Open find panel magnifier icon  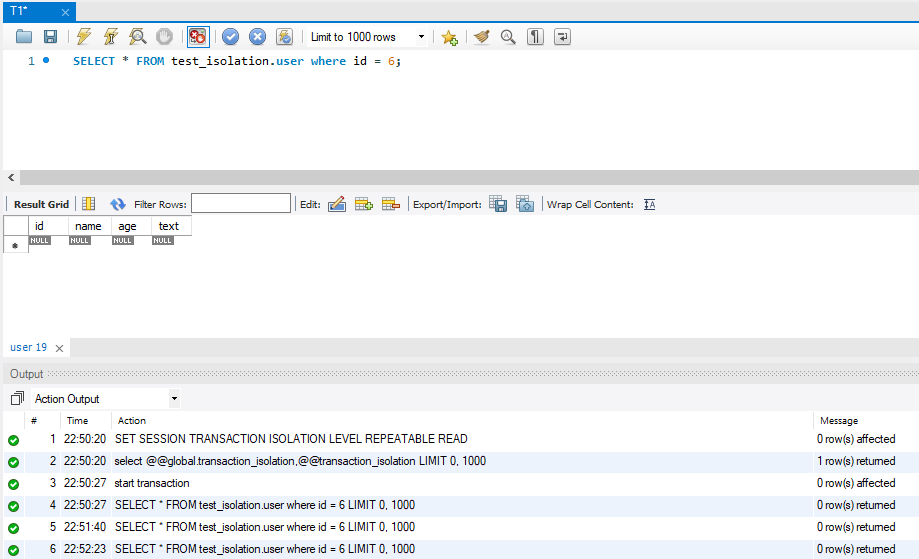(x=508, y=37)
